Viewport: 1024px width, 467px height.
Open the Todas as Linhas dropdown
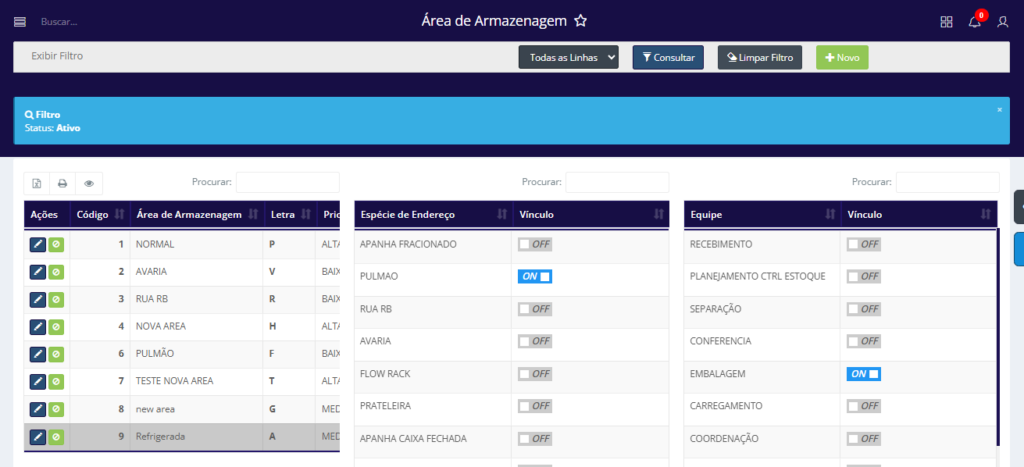(568, 58)
